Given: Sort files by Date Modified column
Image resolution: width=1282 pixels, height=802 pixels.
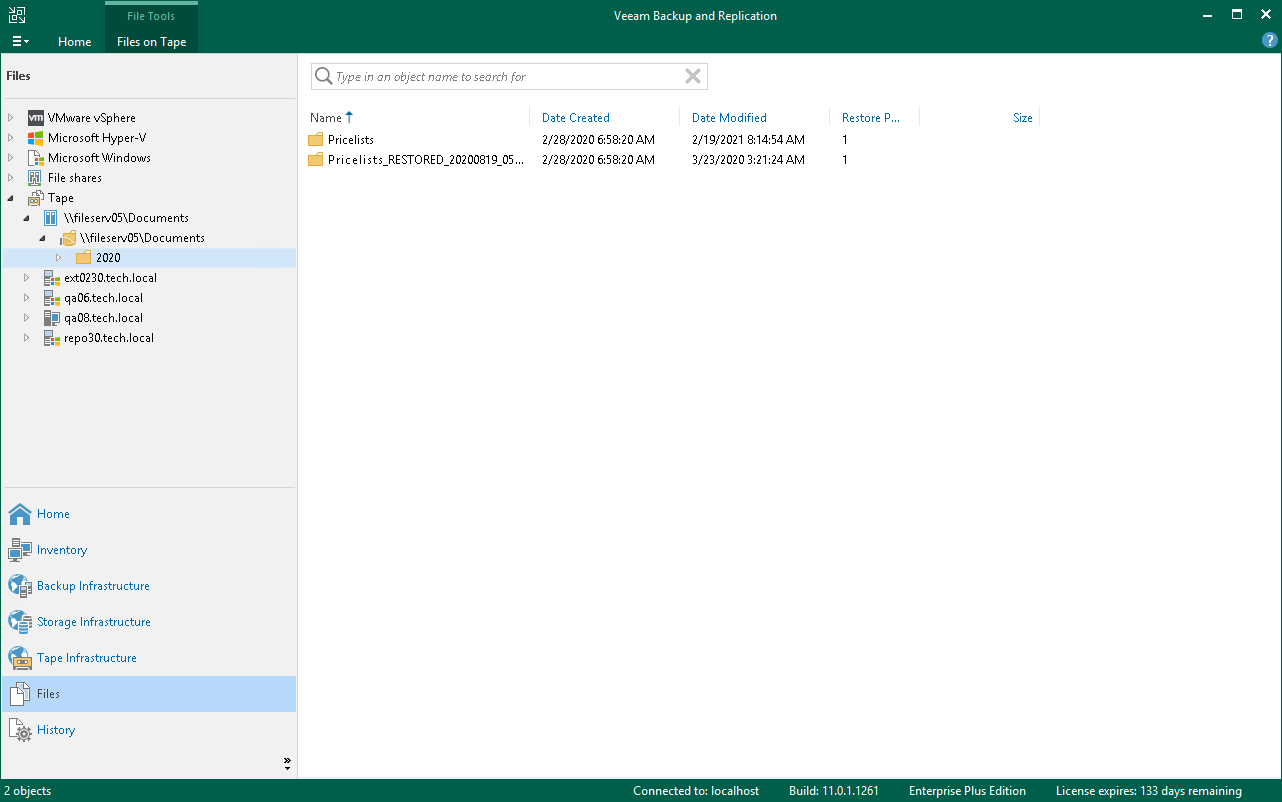Looking at the screenshot, I should click(x=729, y=117).
